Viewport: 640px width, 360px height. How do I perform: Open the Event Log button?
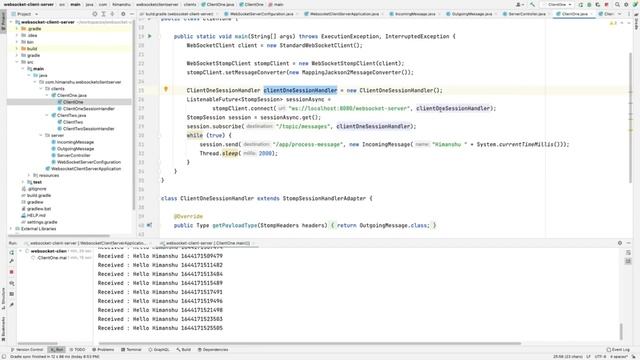[x=618, y=349]
